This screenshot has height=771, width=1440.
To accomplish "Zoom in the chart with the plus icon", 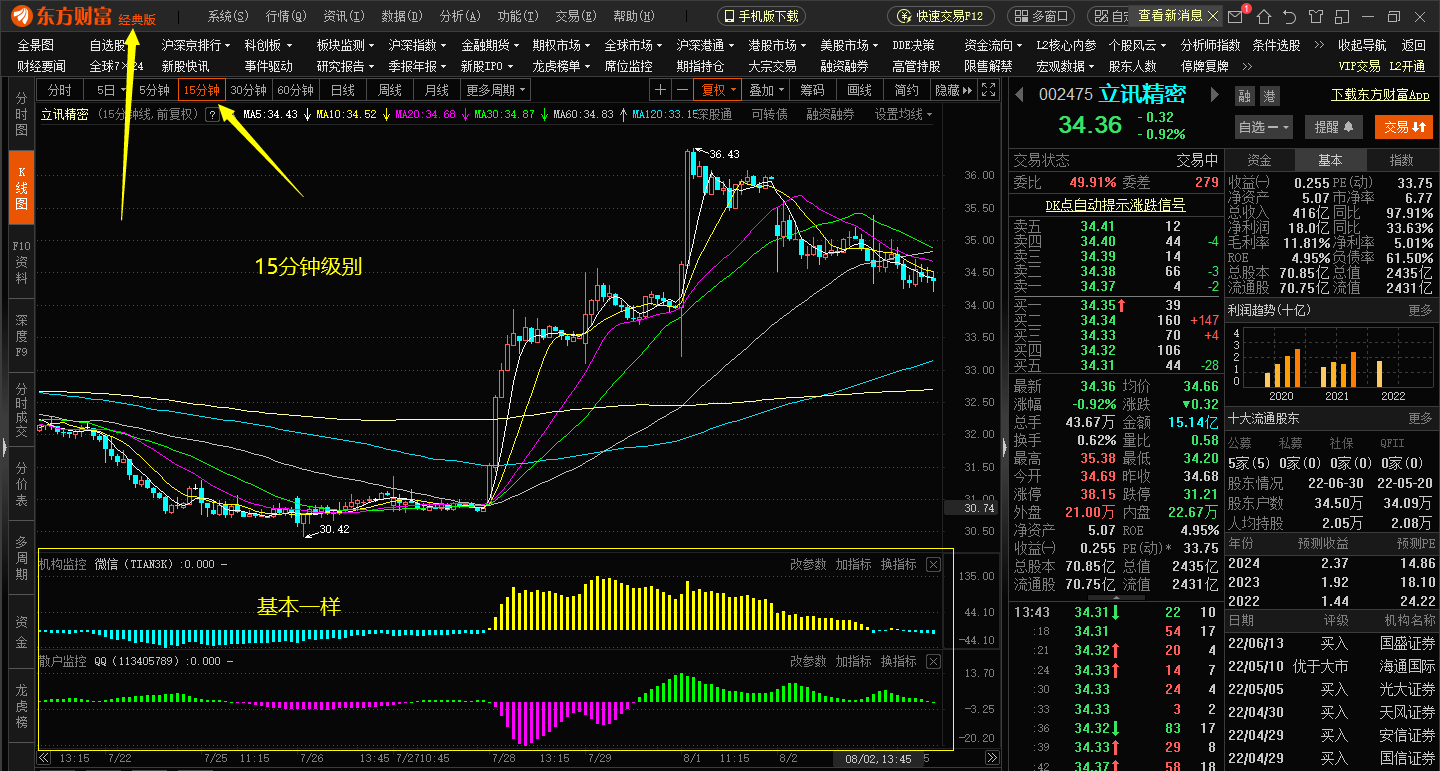I will 660,90.
